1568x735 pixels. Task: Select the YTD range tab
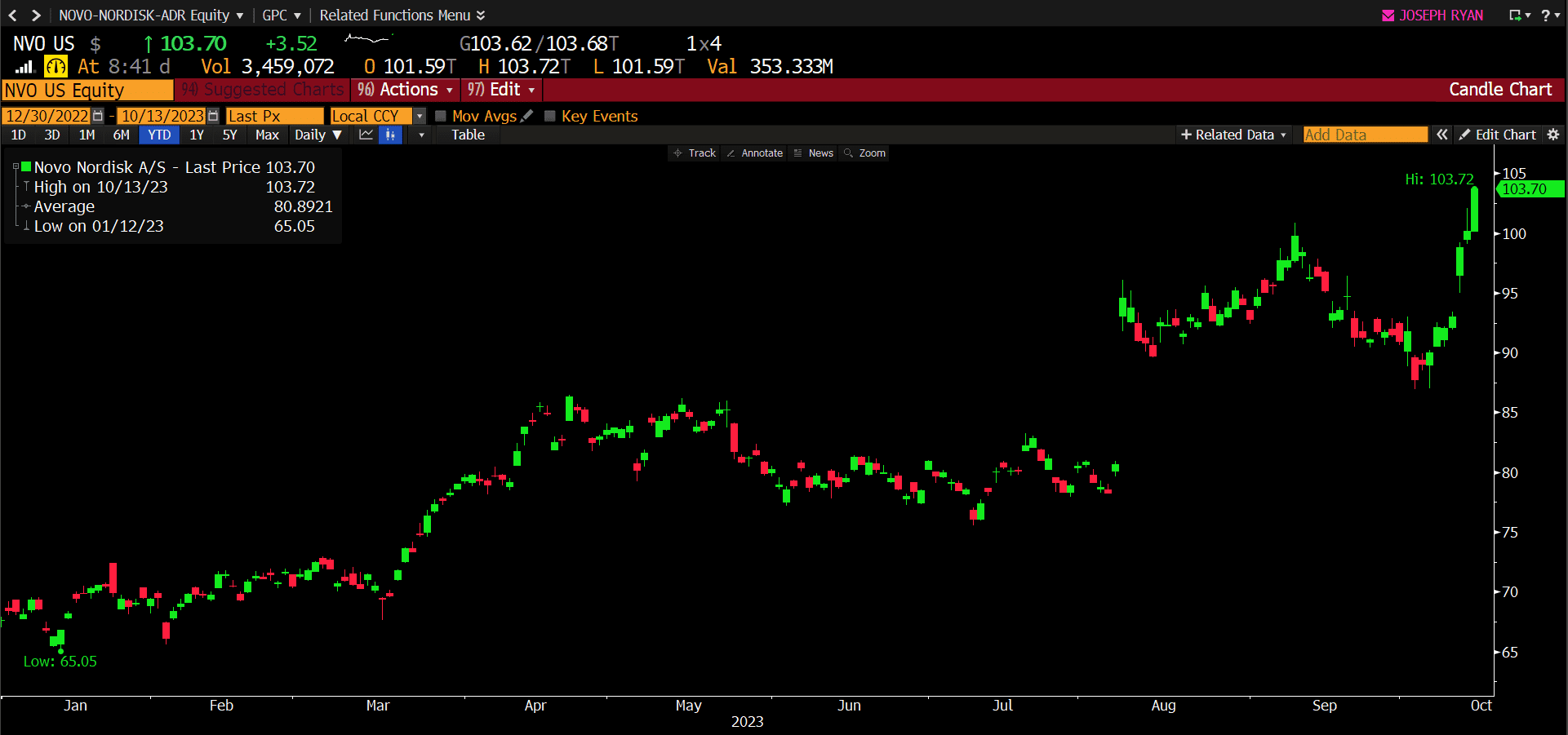click(159, 135)
